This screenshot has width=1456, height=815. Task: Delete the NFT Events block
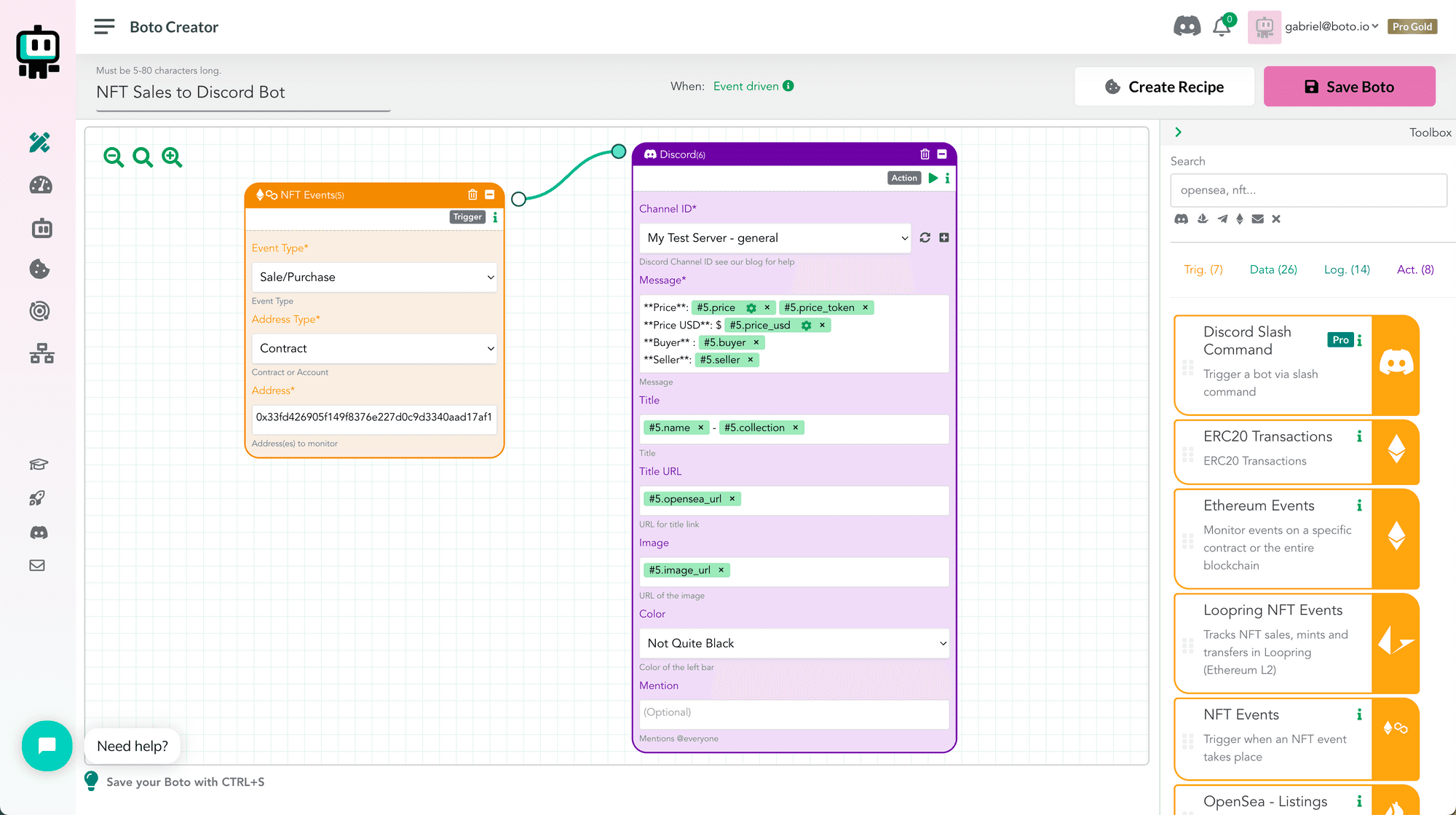click(x=472, y=194)
